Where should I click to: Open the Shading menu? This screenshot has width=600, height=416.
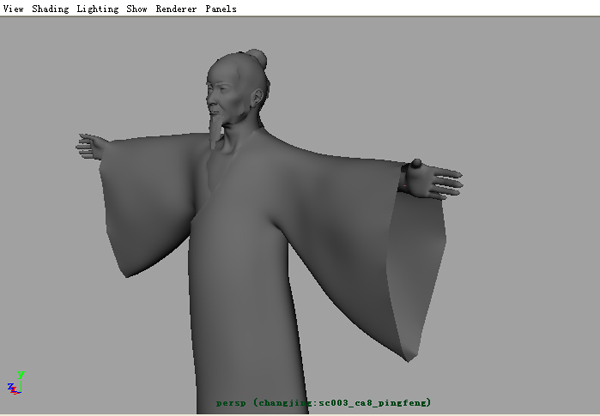[50, 9]
